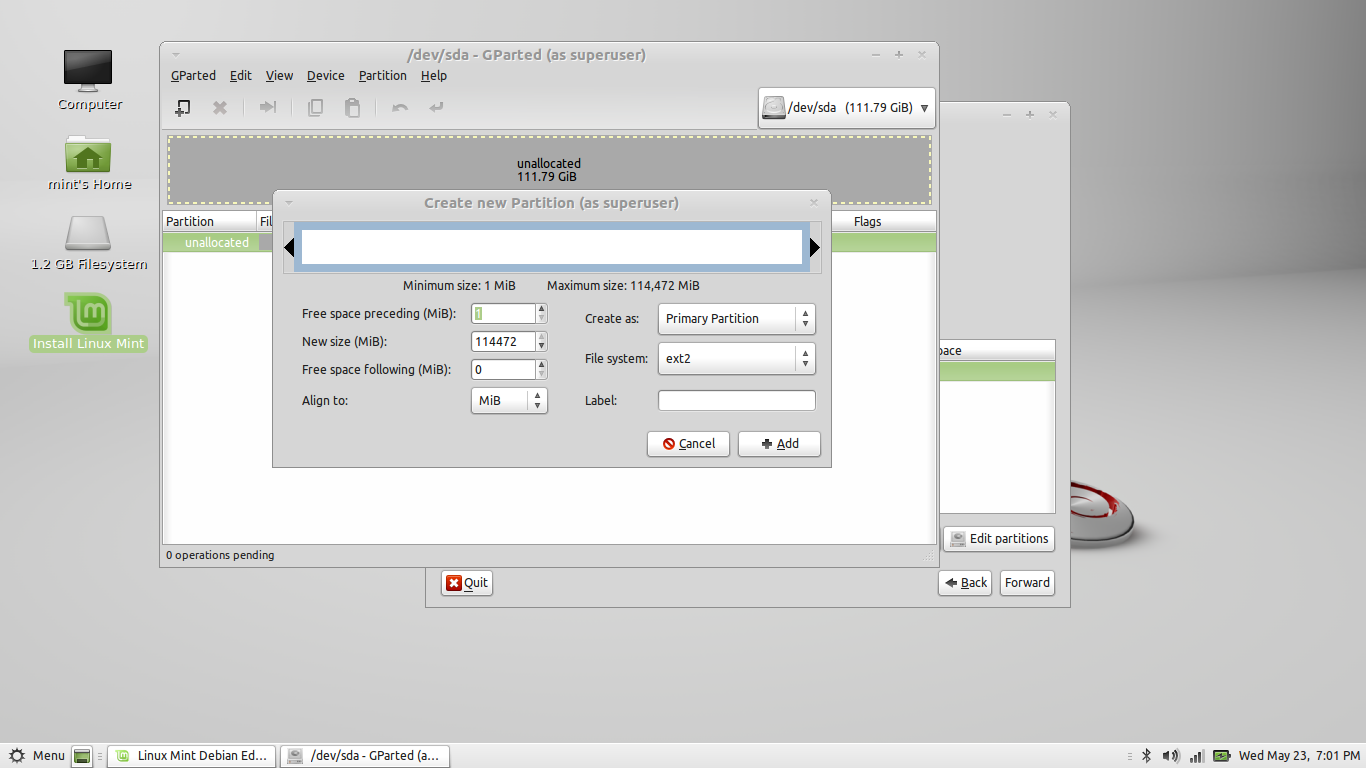Click the Partition column header
This screenshot has height=768, width=1366.
pos(209,221)
